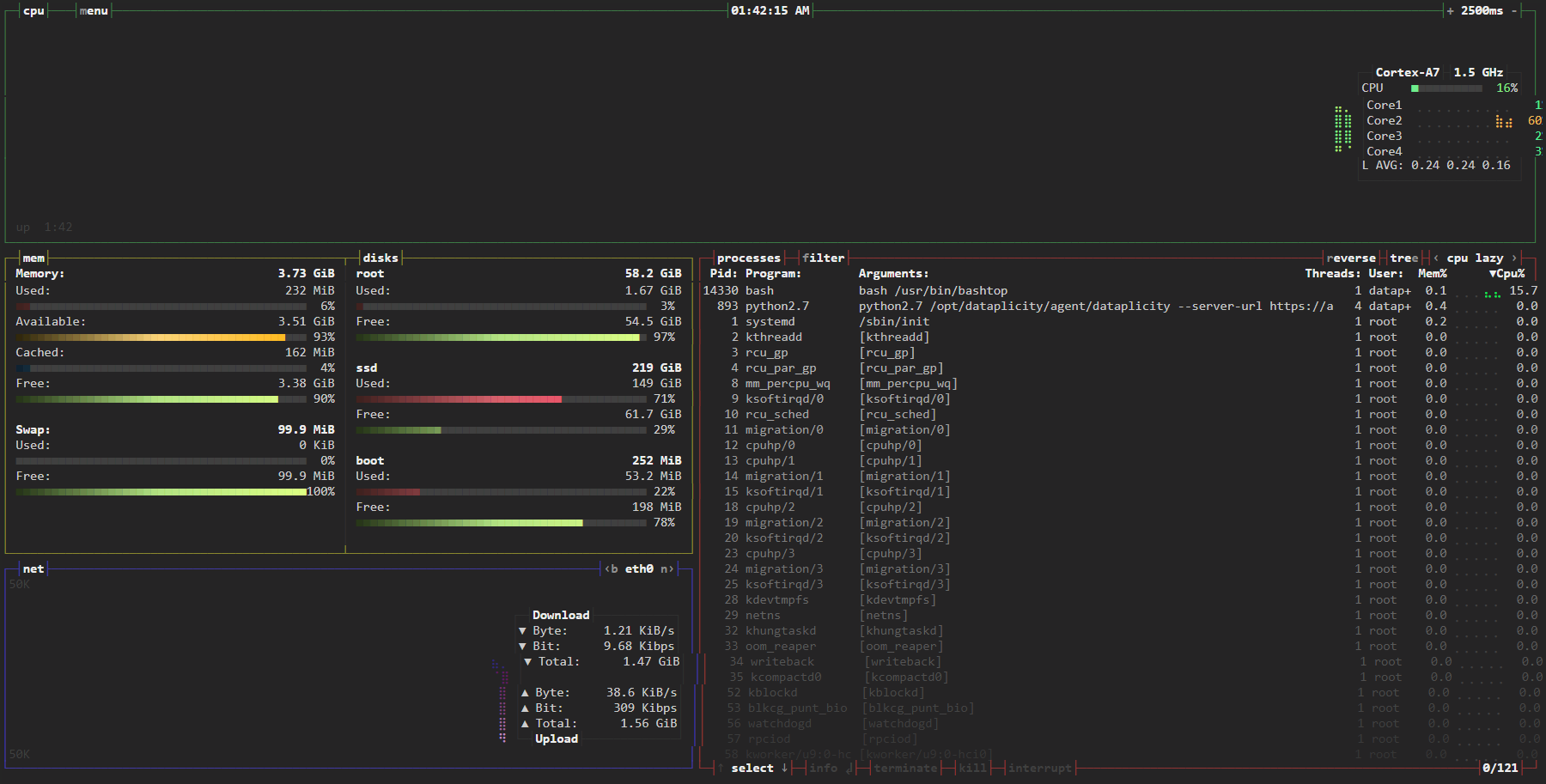The image size is (1546, 784).
Task: Switch to next sorting column with right arrow
Action: click(1514, 258)
